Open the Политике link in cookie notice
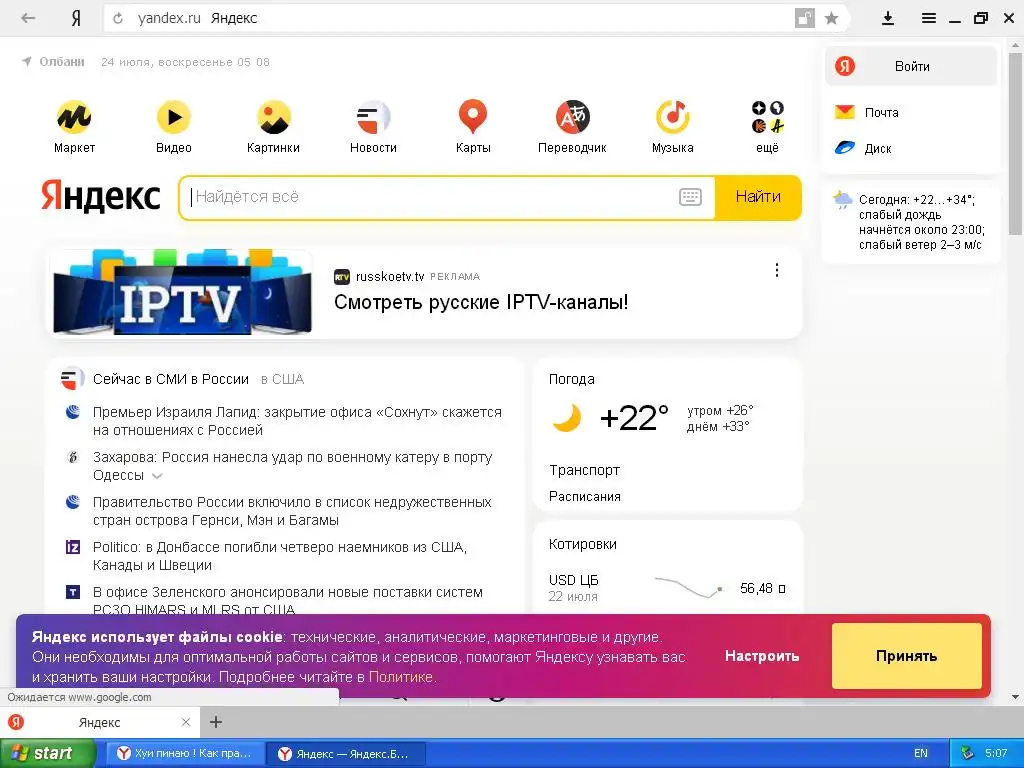The height and width of the screenshot is (768, 1024). (400, 677)
